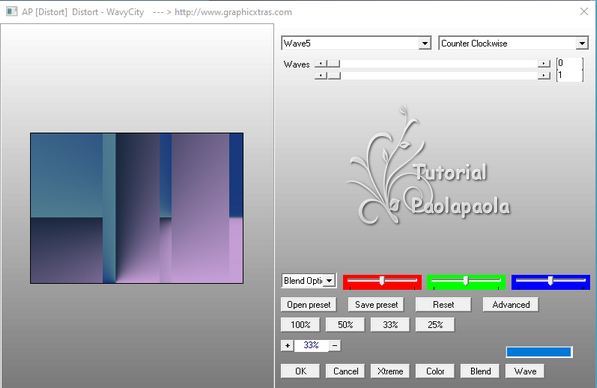The image size is (597, 388).
Task: Click the Open preset button
Action: (x=309, y=305)
